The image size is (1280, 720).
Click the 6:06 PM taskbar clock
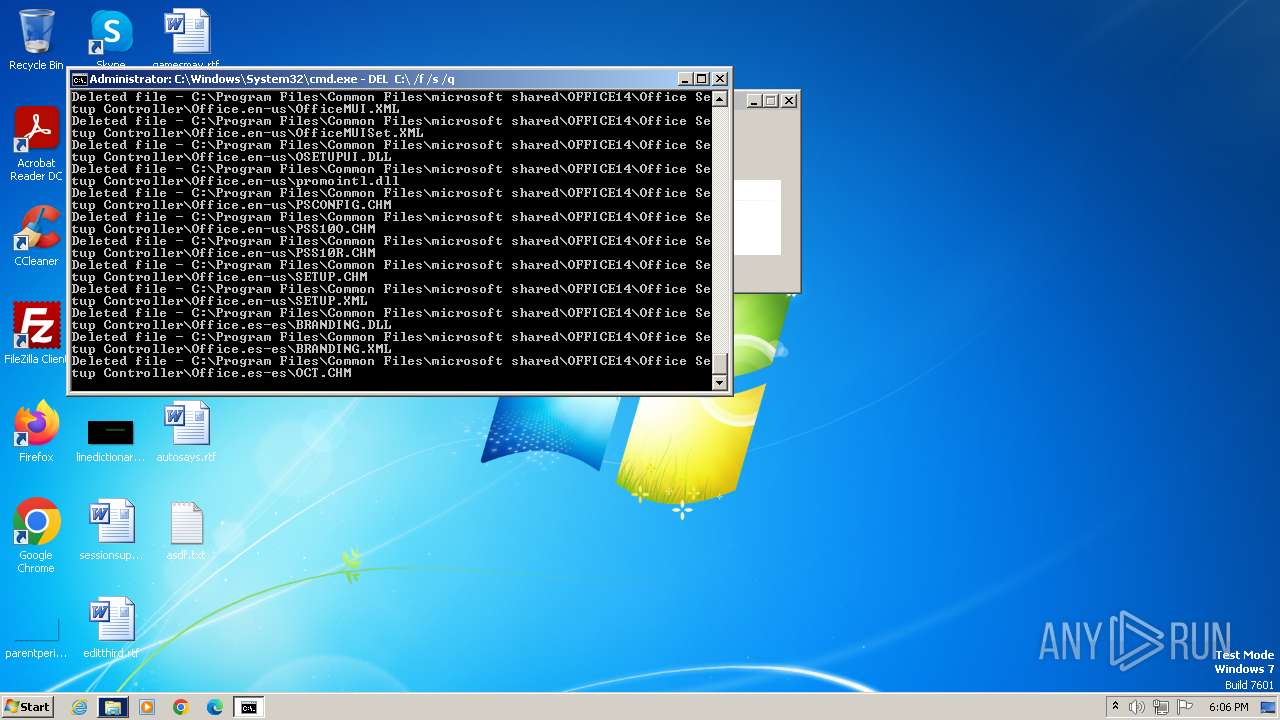pos(1228,707)
